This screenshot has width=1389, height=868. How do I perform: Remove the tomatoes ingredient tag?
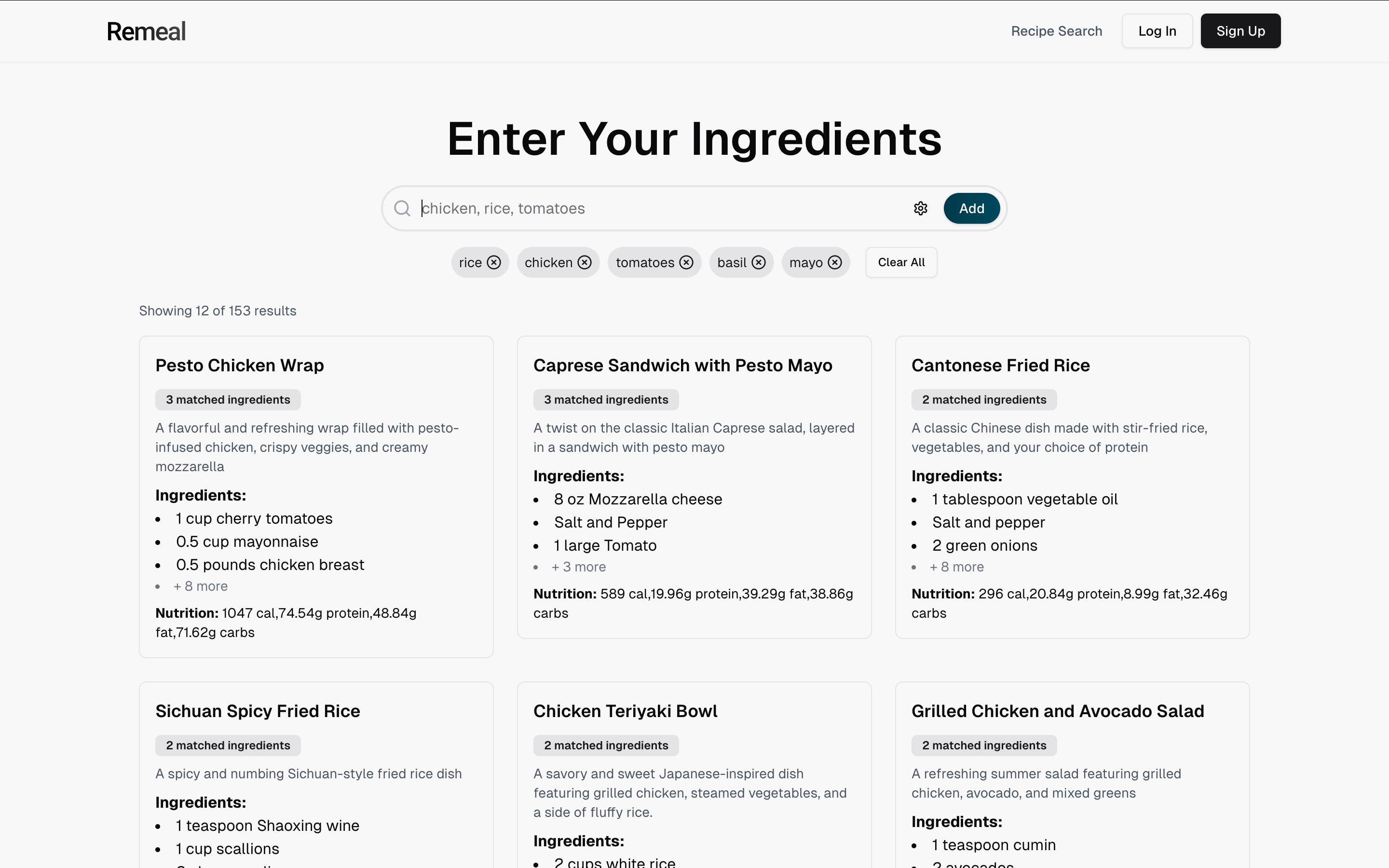[686, 262]
